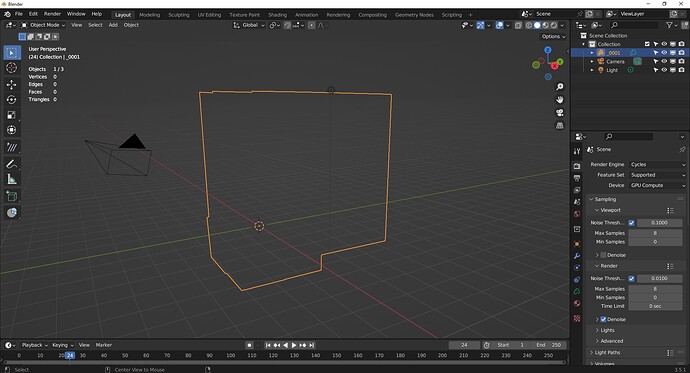Jump to the timeline start frame
The image size is (690, 373).
(268, 345)
